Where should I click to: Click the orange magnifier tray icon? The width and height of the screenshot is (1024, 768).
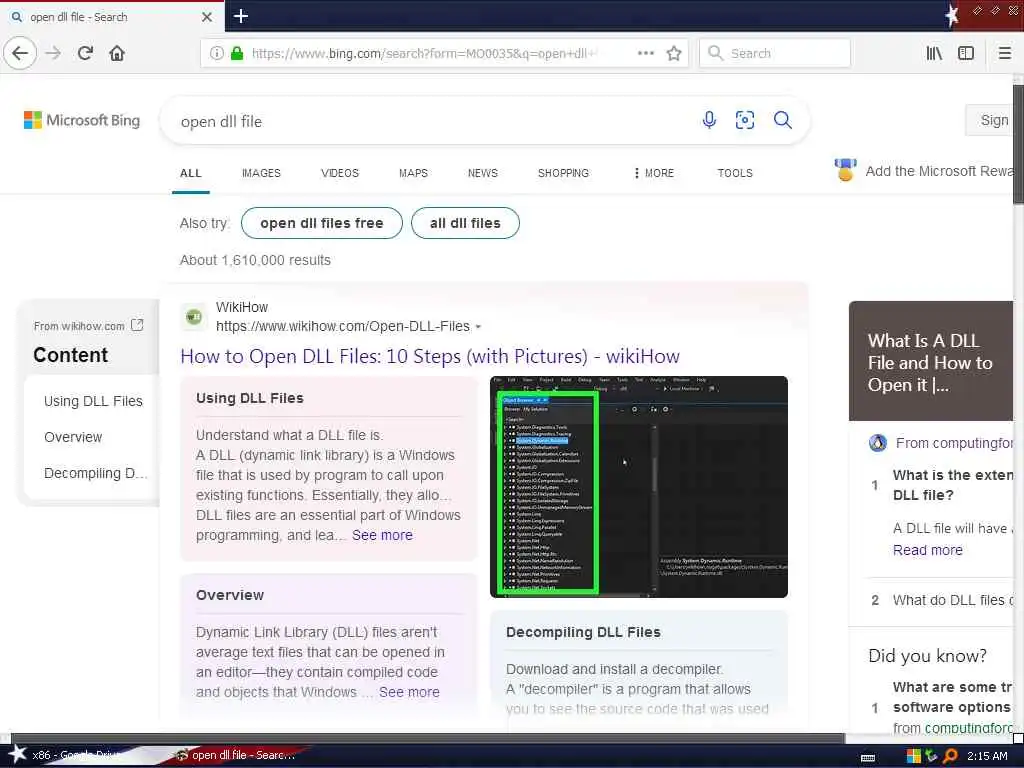[951, 756]
